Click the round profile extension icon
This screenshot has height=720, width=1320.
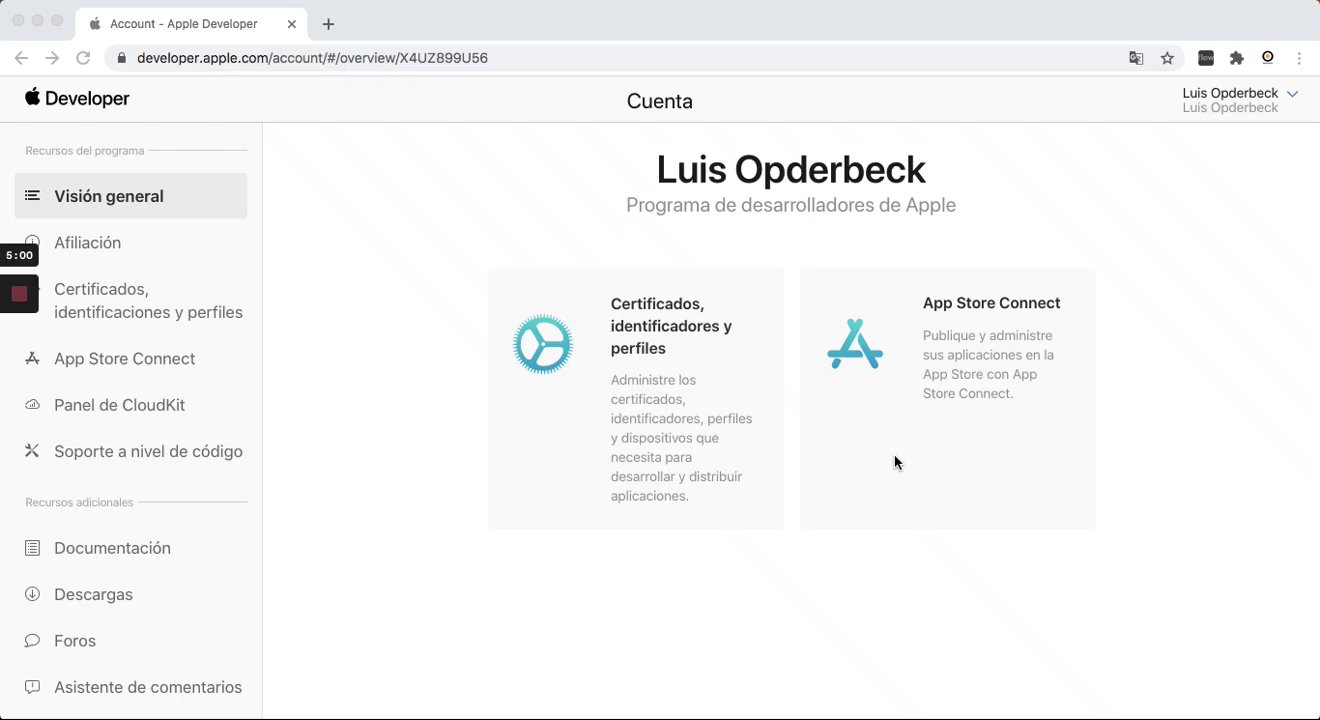(x=1268, y=58)
